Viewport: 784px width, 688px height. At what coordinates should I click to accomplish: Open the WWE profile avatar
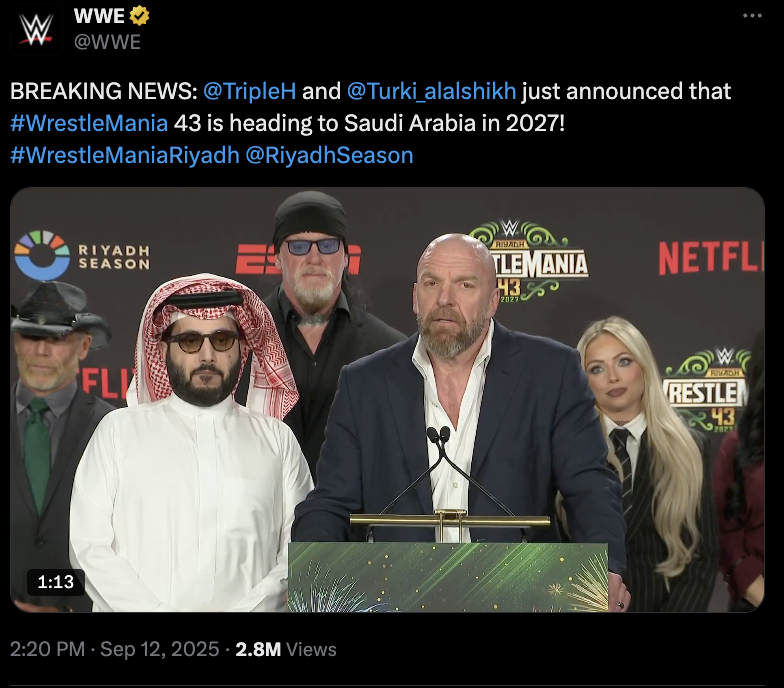[x=36, y=29]
